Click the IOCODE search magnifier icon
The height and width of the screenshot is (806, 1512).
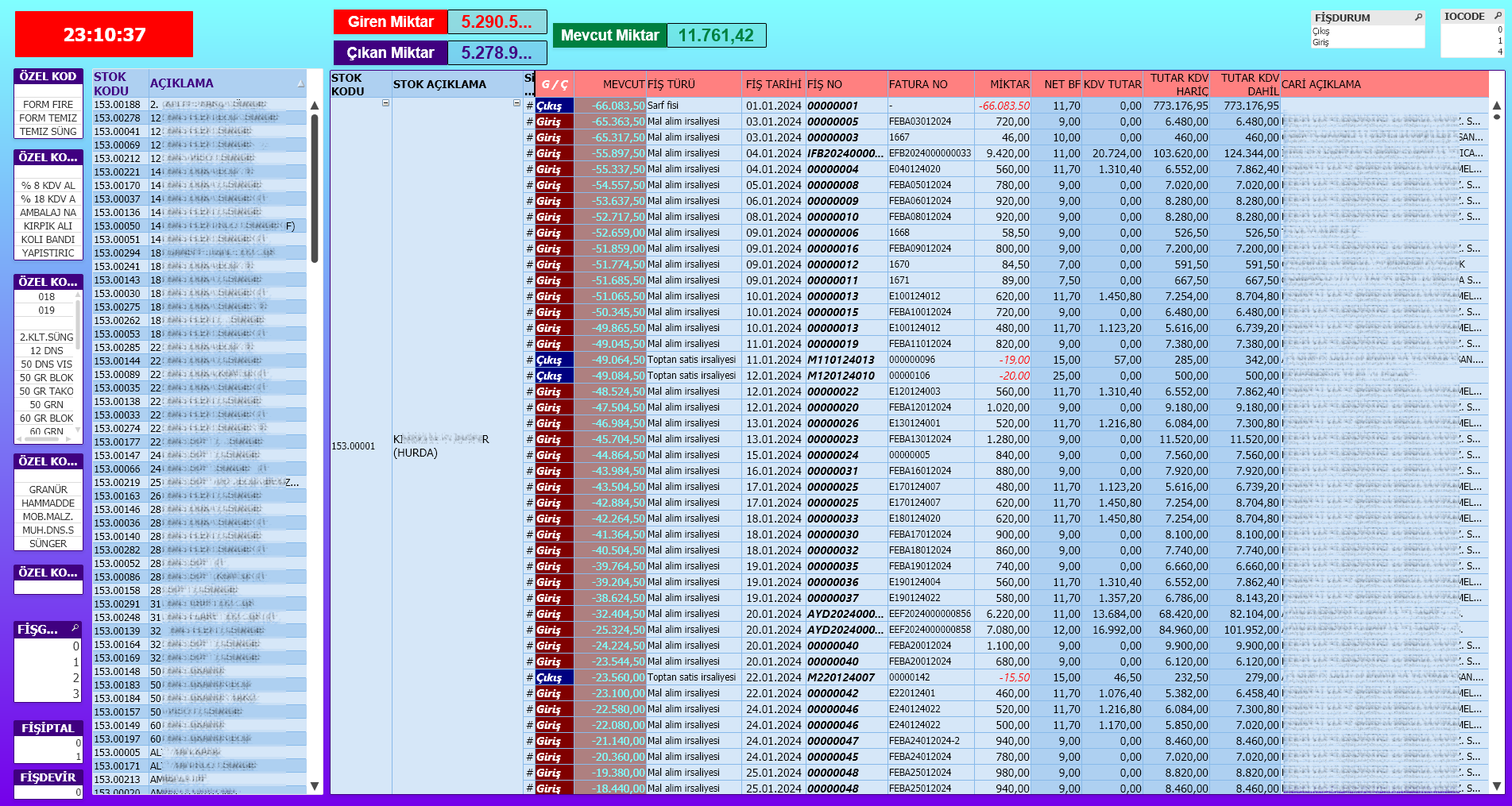tap(1498, 16)
